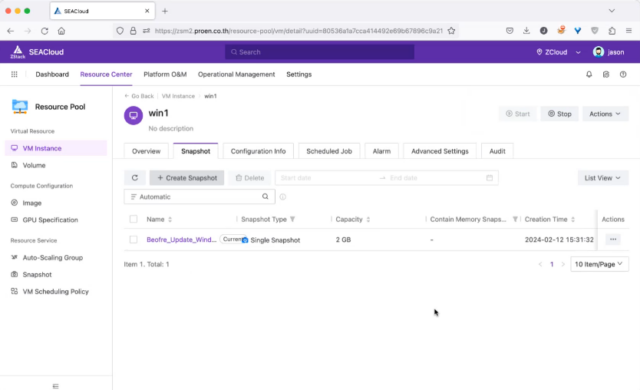The height and width of the screenshot is (390, 640).
Task: Open the Audit tab
Action: 497,151
